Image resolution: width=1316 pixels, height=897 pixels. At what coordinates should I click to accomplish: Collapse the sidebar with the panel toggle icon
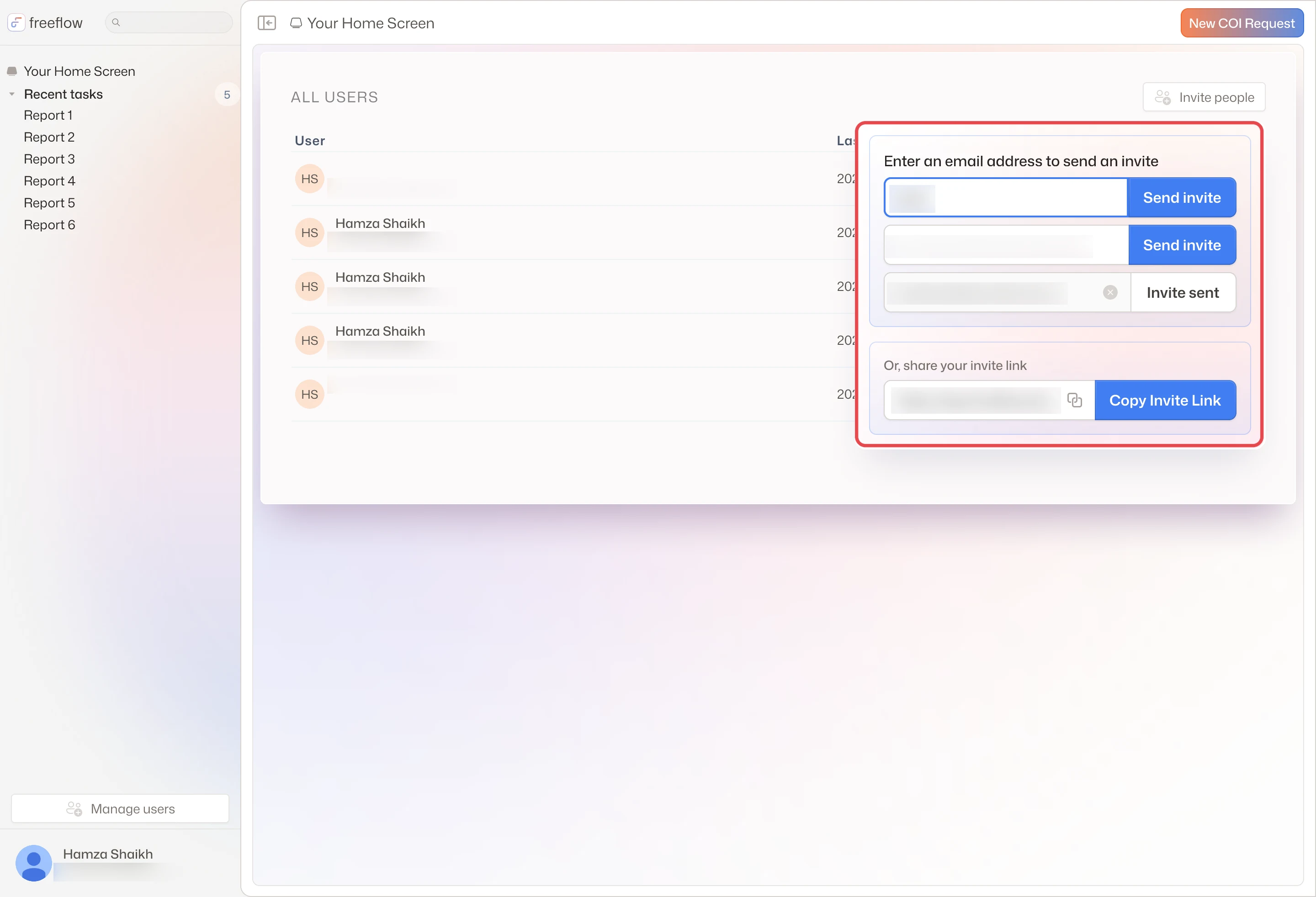267,23
